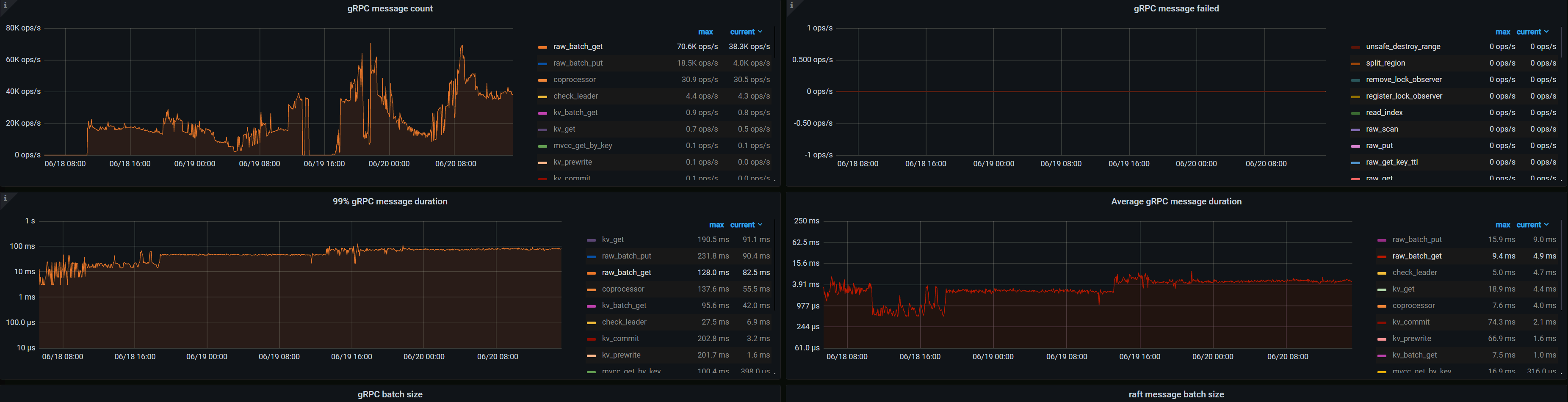Click kv_get color marker in 99% duration legend
Viewport: 1568px width, 402px height.
click(590, 240)
